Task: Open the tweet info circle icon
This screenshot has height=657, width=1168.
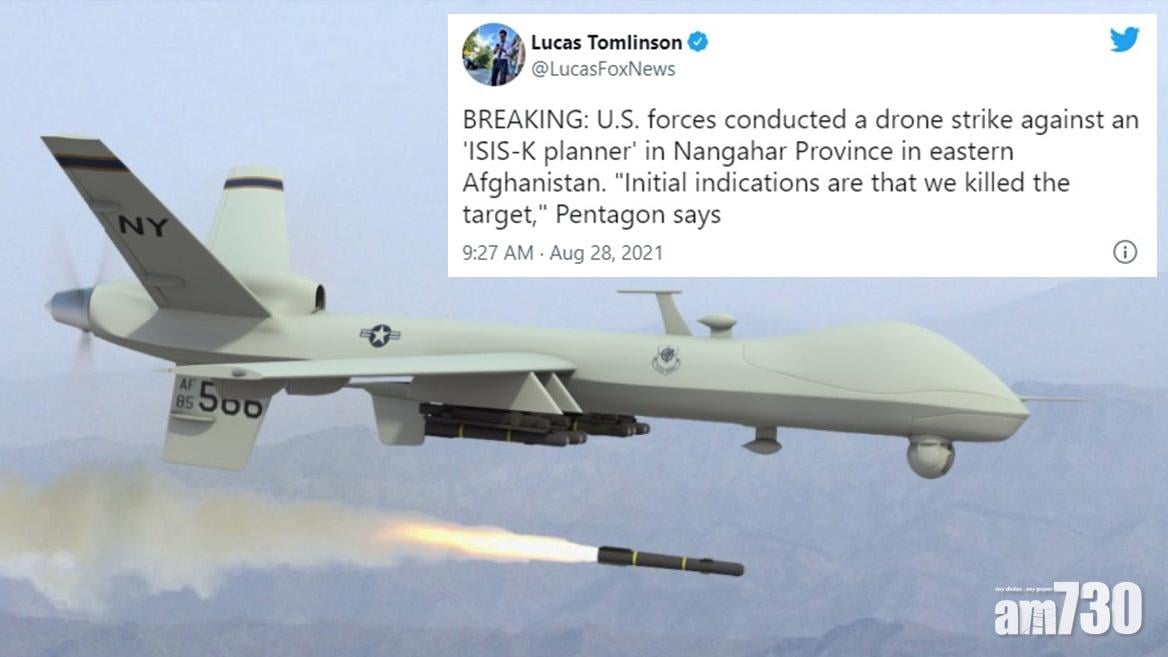Action: (x=1125, y=252)
